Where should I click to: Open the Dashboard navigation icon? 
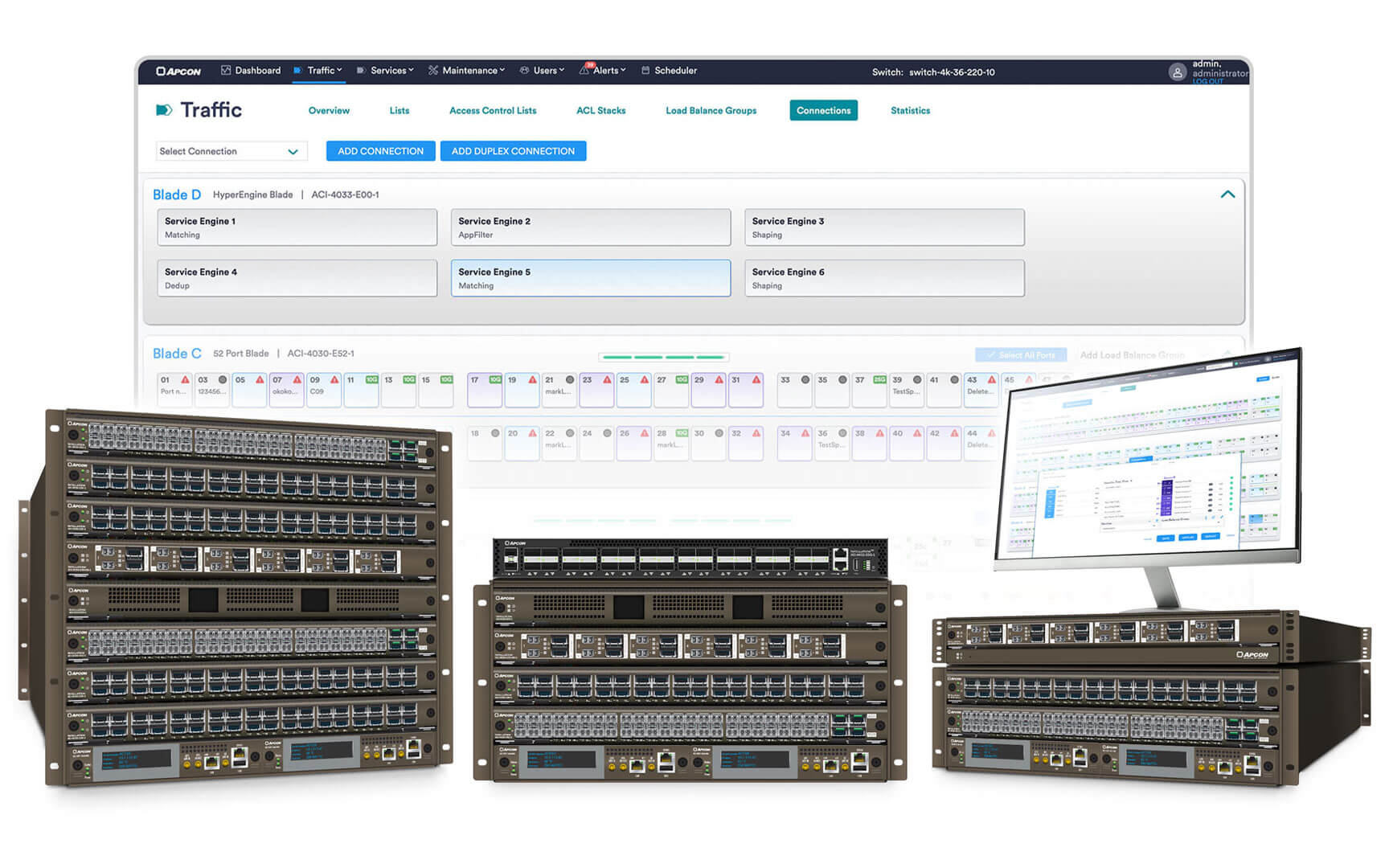point(225,71)
